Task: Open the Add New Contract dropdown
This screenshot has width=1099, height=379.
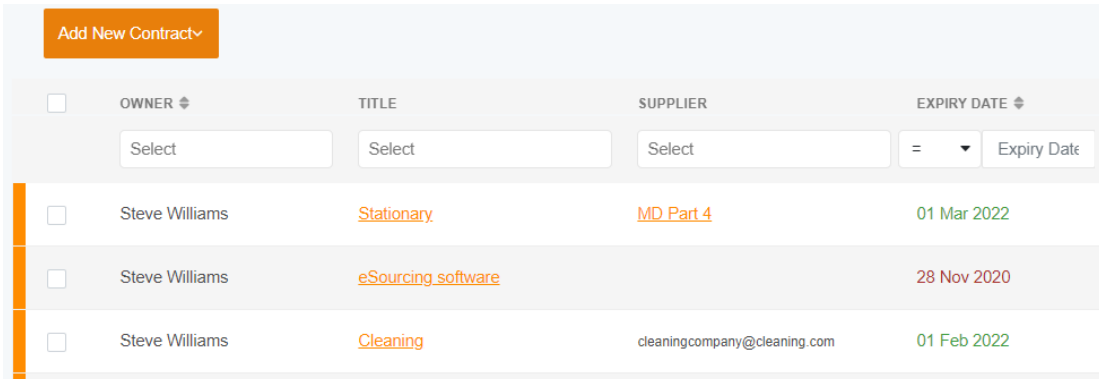Action: point(131,34)
